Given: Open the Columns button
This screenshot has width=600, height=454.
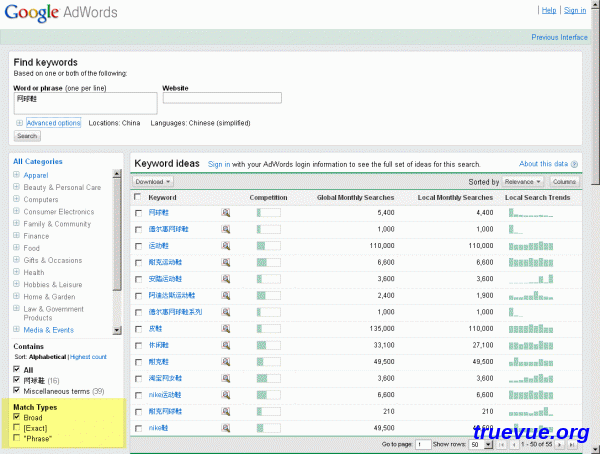Looking at the screenshot, I should (564, 182).
